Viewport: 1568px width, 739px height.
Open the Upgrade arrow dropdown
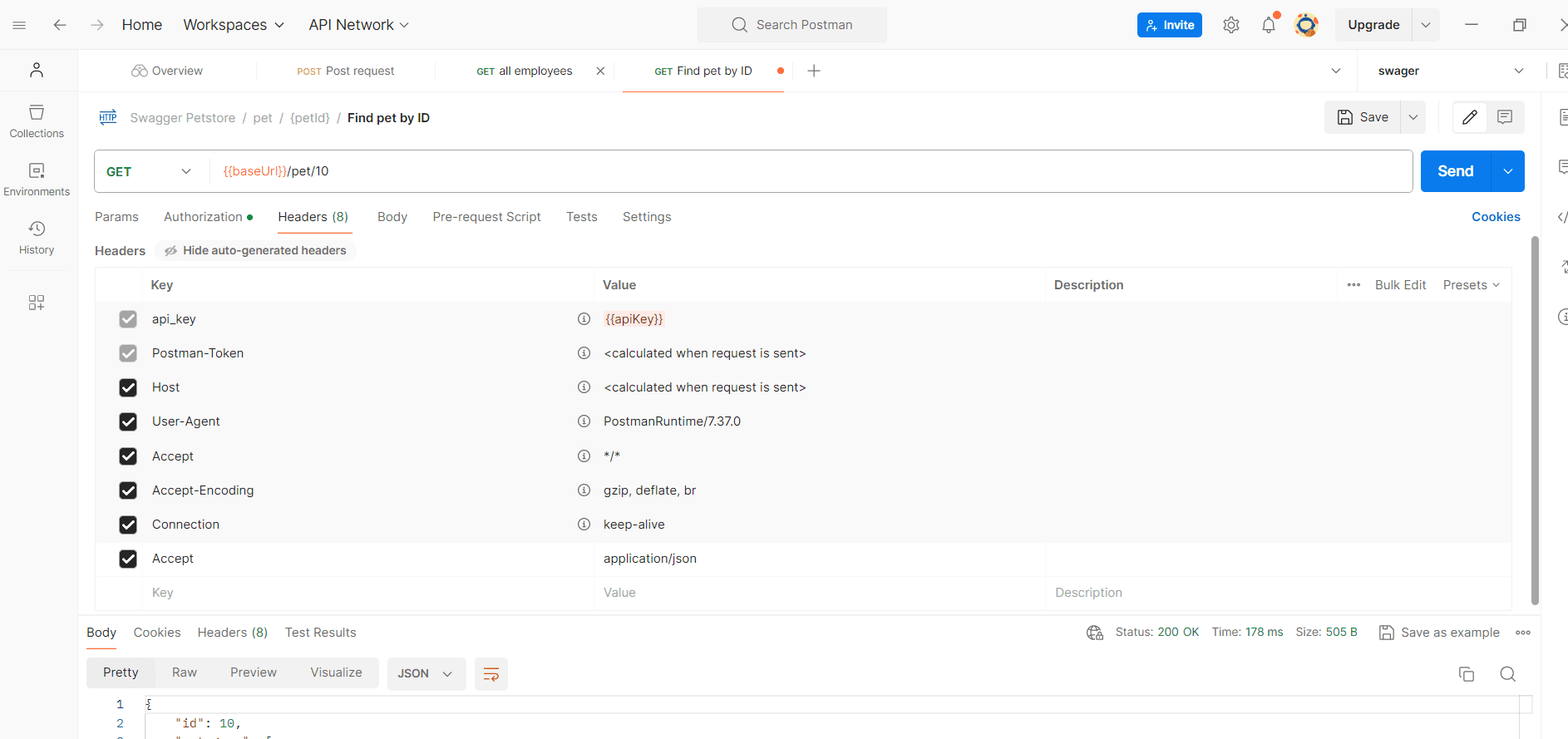[x=1426, y=25]
